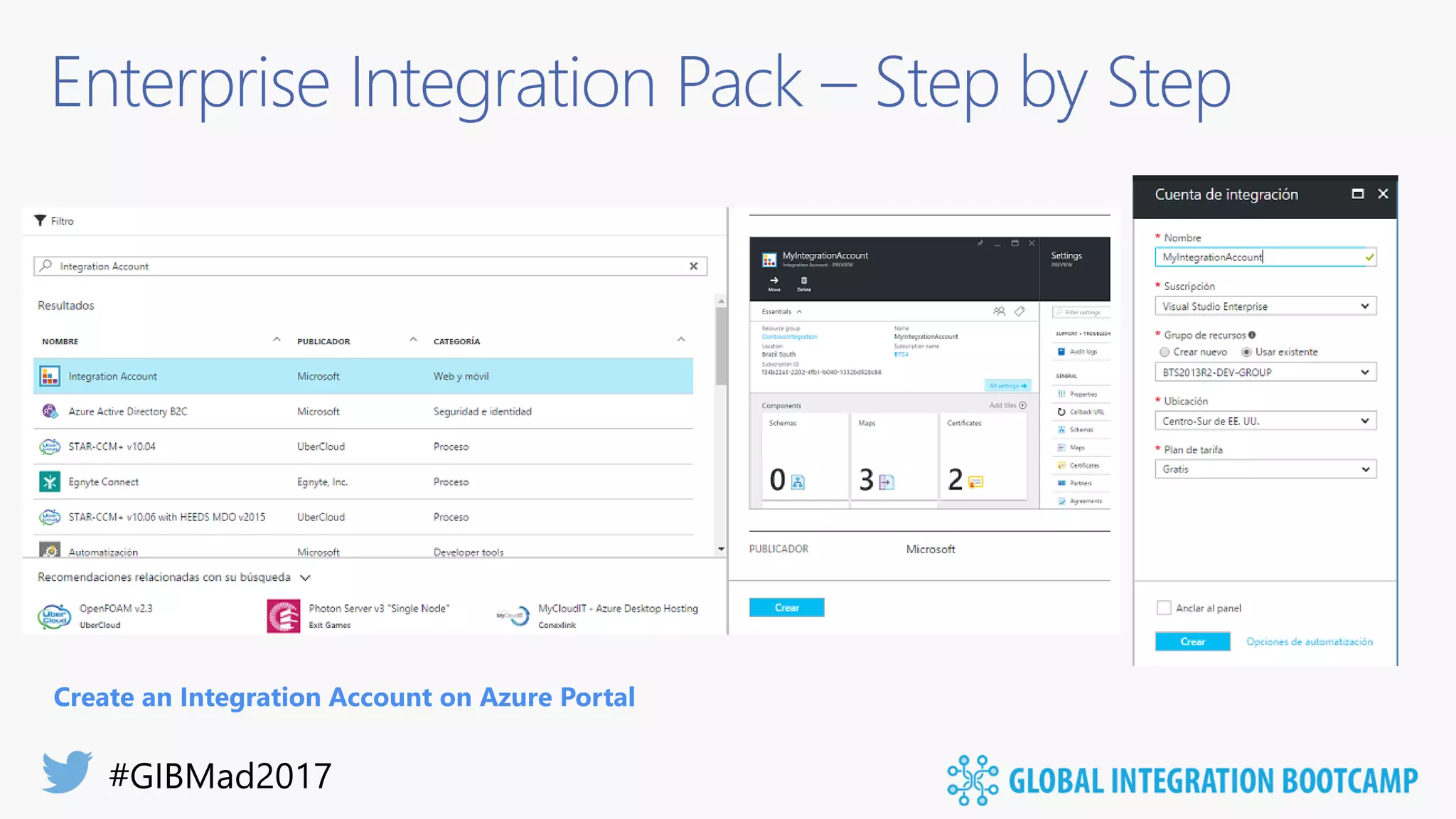Open the Maps tile showing 3
This screenshot has width=1456, height=819.
point(894,456)
